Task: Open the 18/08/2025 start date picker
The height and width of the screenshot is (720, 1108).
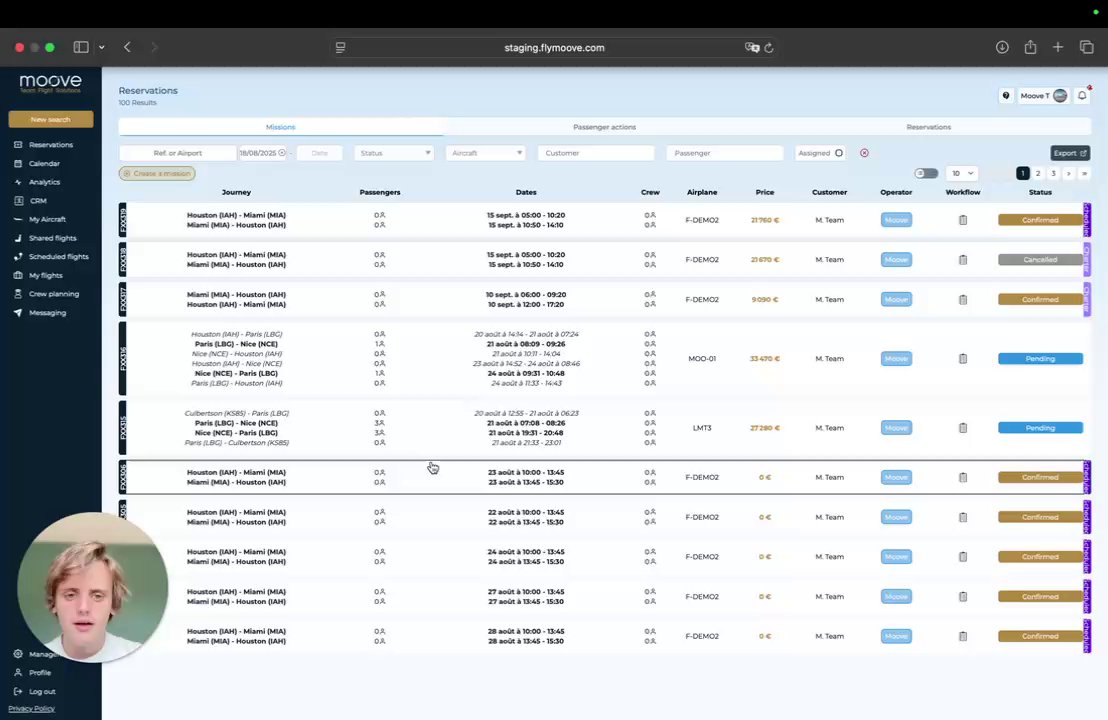Action: point(262,153)
